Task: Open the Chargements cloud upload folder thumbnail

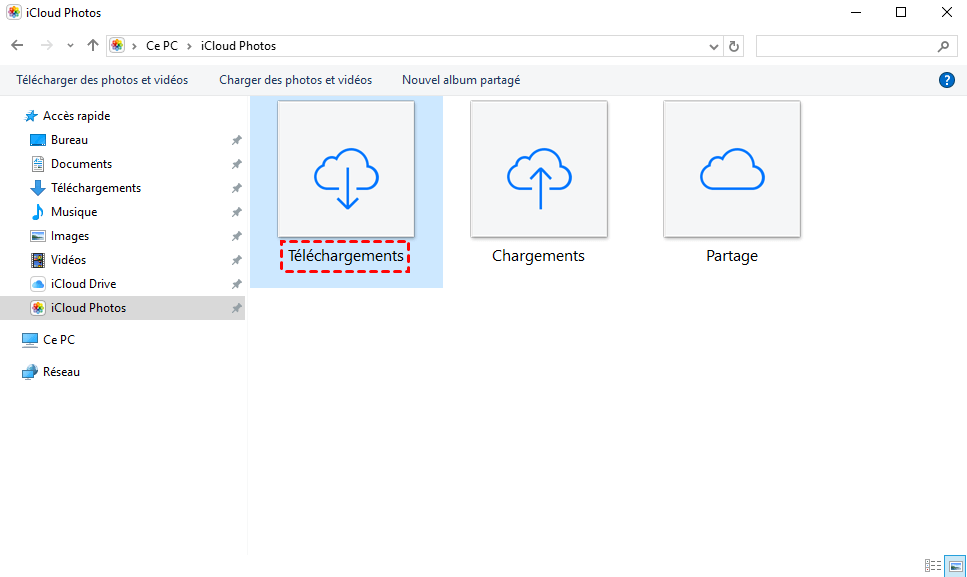Action: pyautogui.click(x=539, y=169)
